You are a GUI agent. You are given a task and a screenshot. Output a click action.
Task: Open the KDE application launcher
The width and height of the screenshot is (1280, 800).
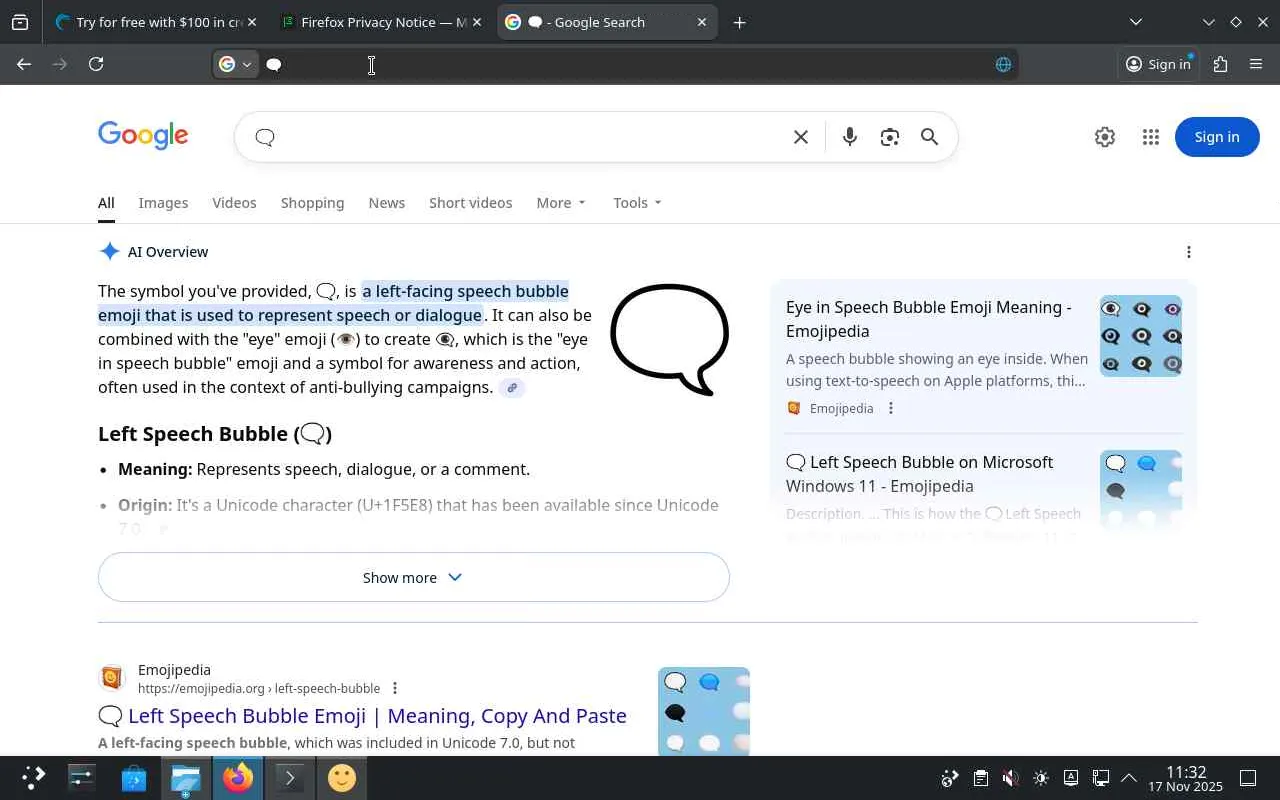(x=33, y=778)
